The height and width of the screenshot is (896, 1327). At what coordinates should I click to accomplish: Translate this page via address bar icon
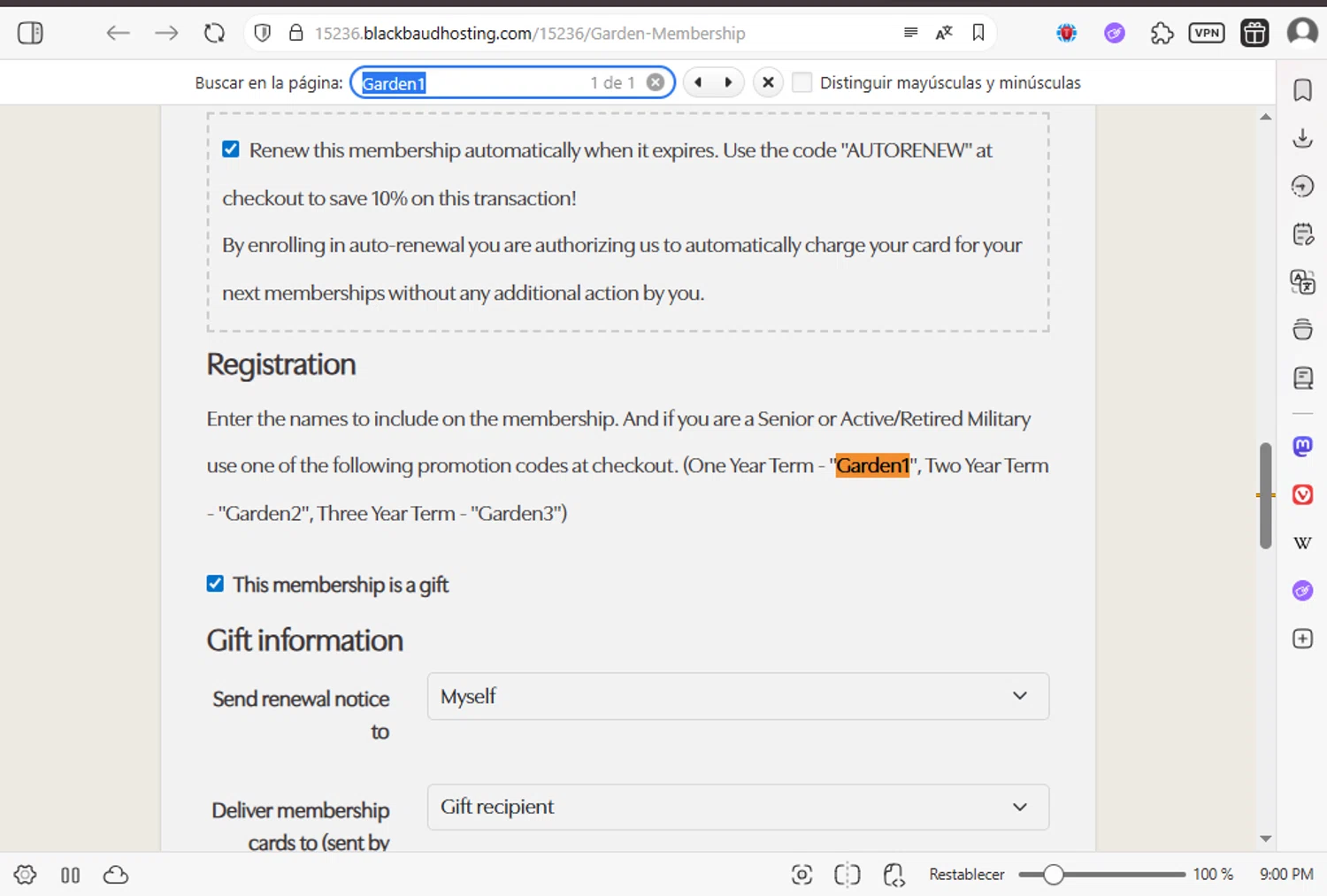click(x=944, y=33)
